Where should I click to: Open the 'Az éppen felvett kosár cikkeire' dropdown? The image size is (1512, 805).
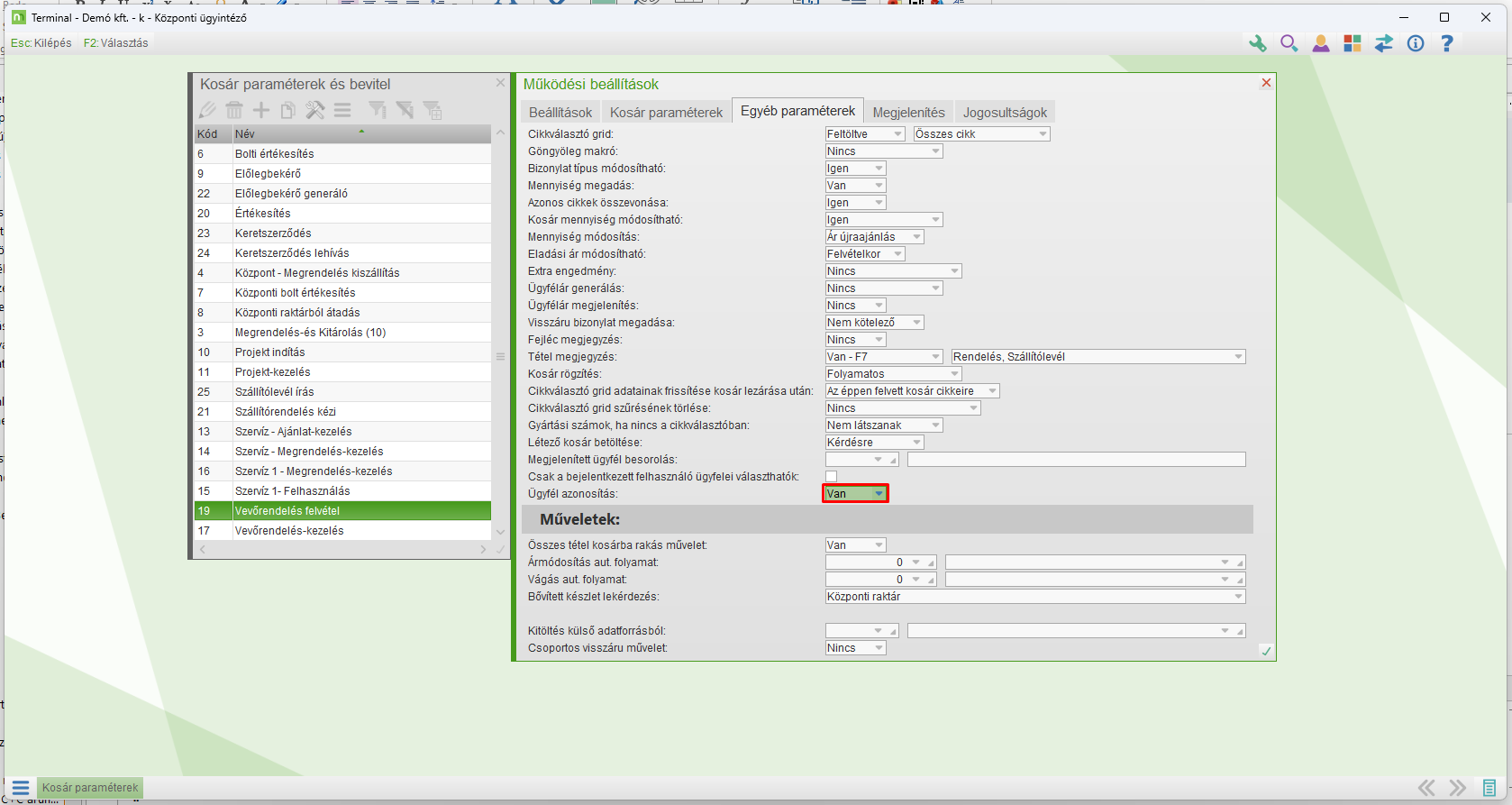913,391
